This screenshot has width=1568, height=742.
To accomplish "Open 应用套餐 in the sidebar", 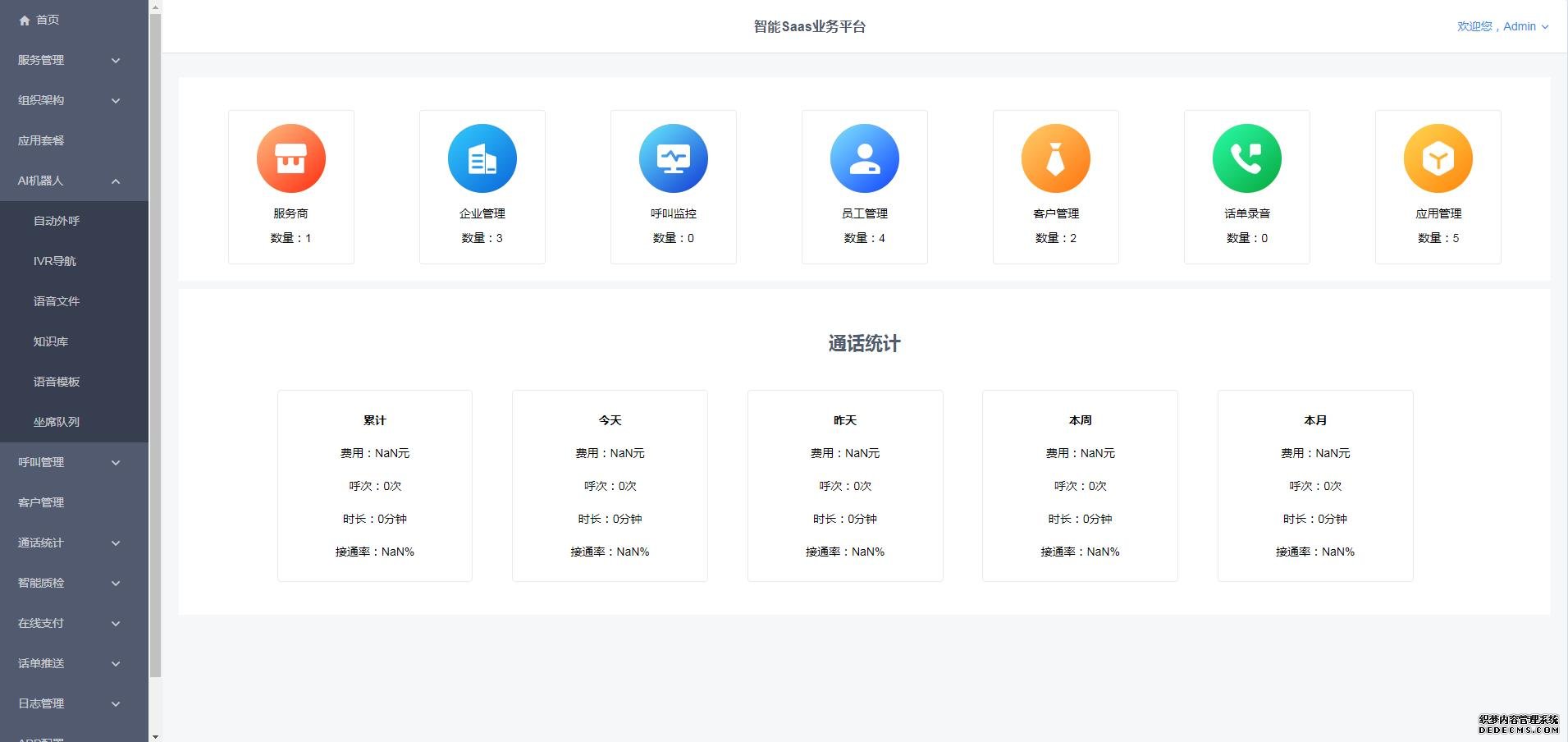I will point(41,140).
